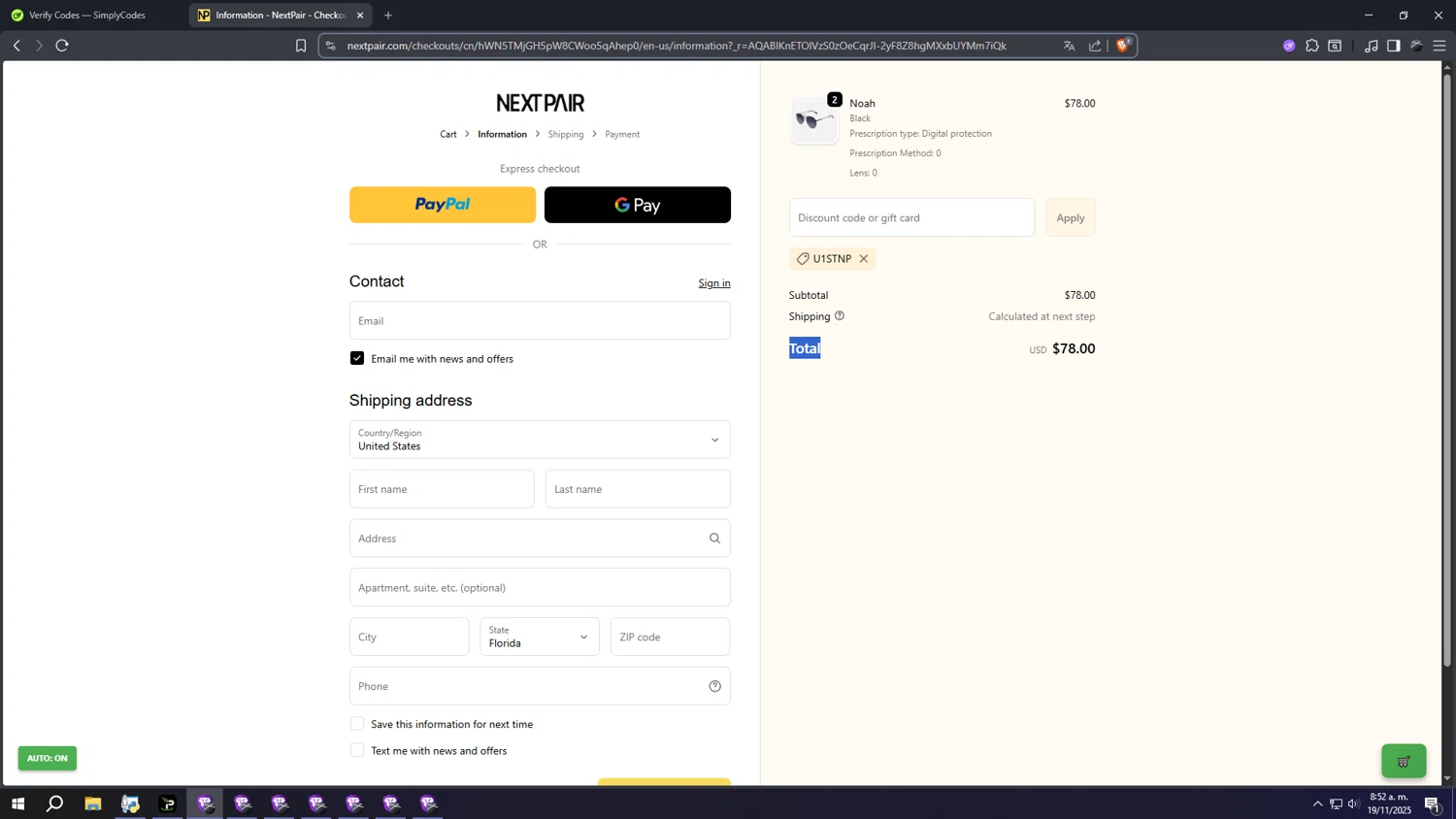The width and height of the screenshot is (1456, 819).
Task: Click the address search magnifier icon
Action: pyautogui.click(x=714, y=539)
